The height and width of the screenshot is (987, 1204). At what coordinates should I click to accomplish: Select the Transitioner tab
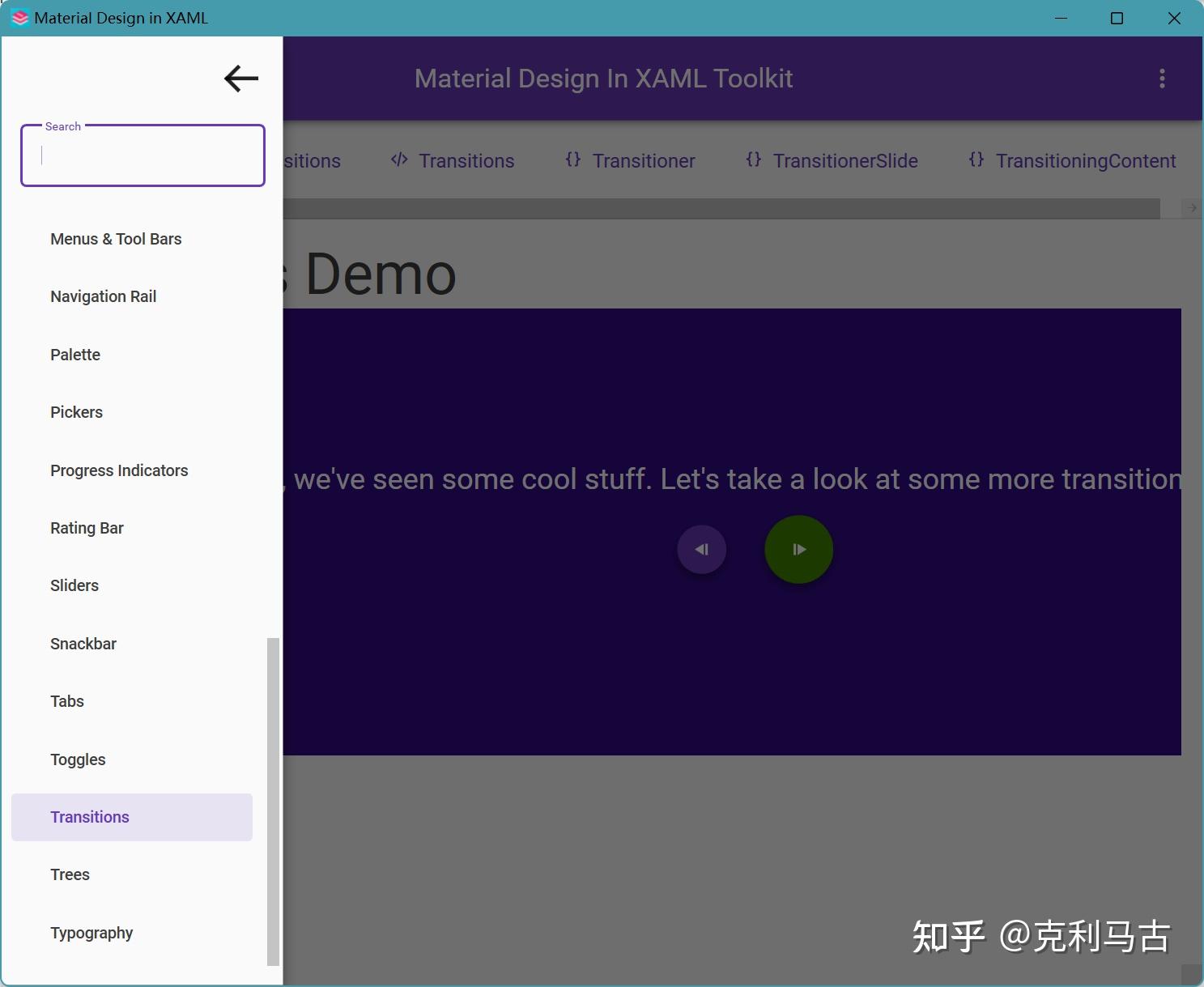pyautogui.click(x=644, y=160)
